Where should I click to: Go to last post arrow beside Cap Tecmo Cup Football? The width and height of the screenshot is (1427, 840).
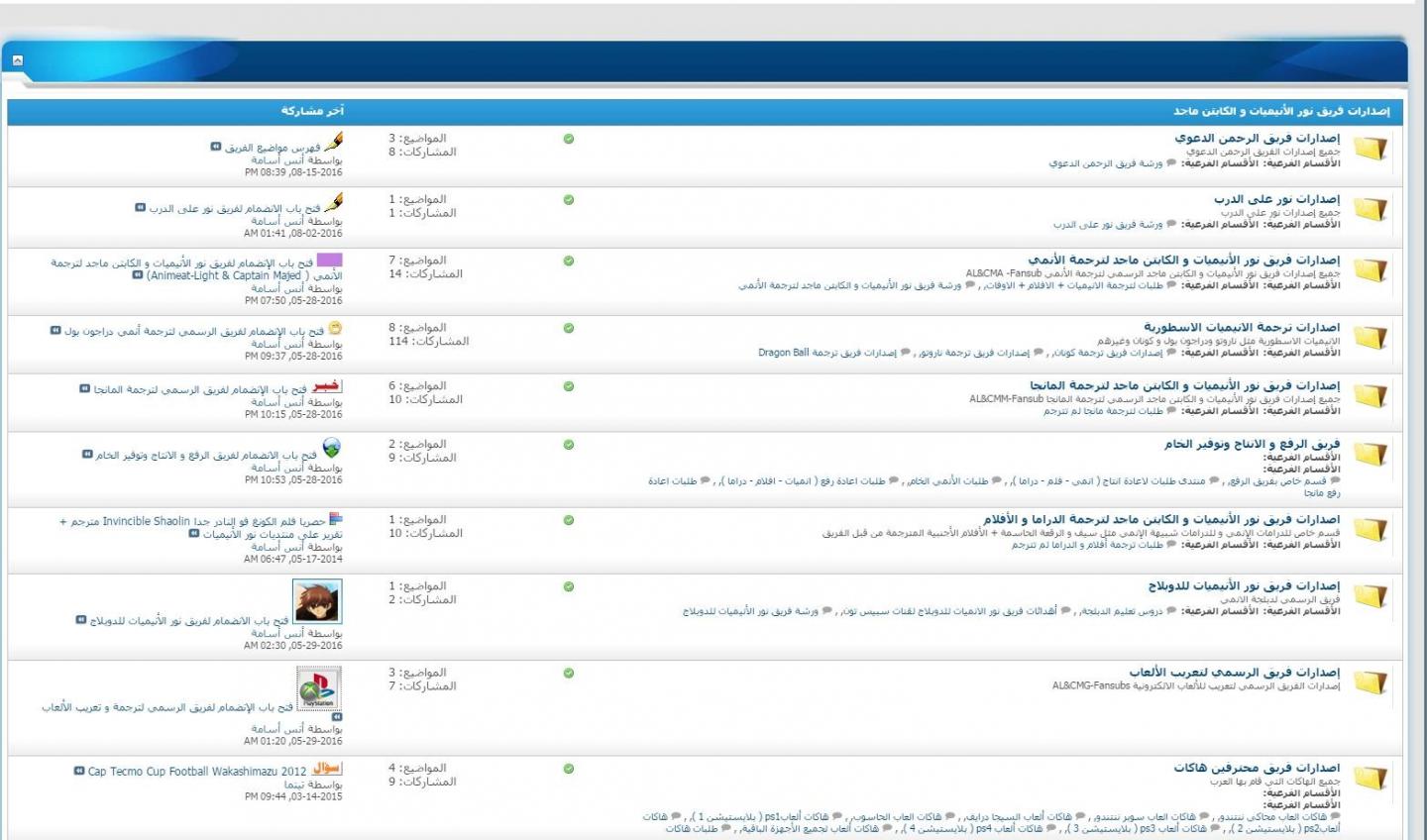[x=79, y=771]
